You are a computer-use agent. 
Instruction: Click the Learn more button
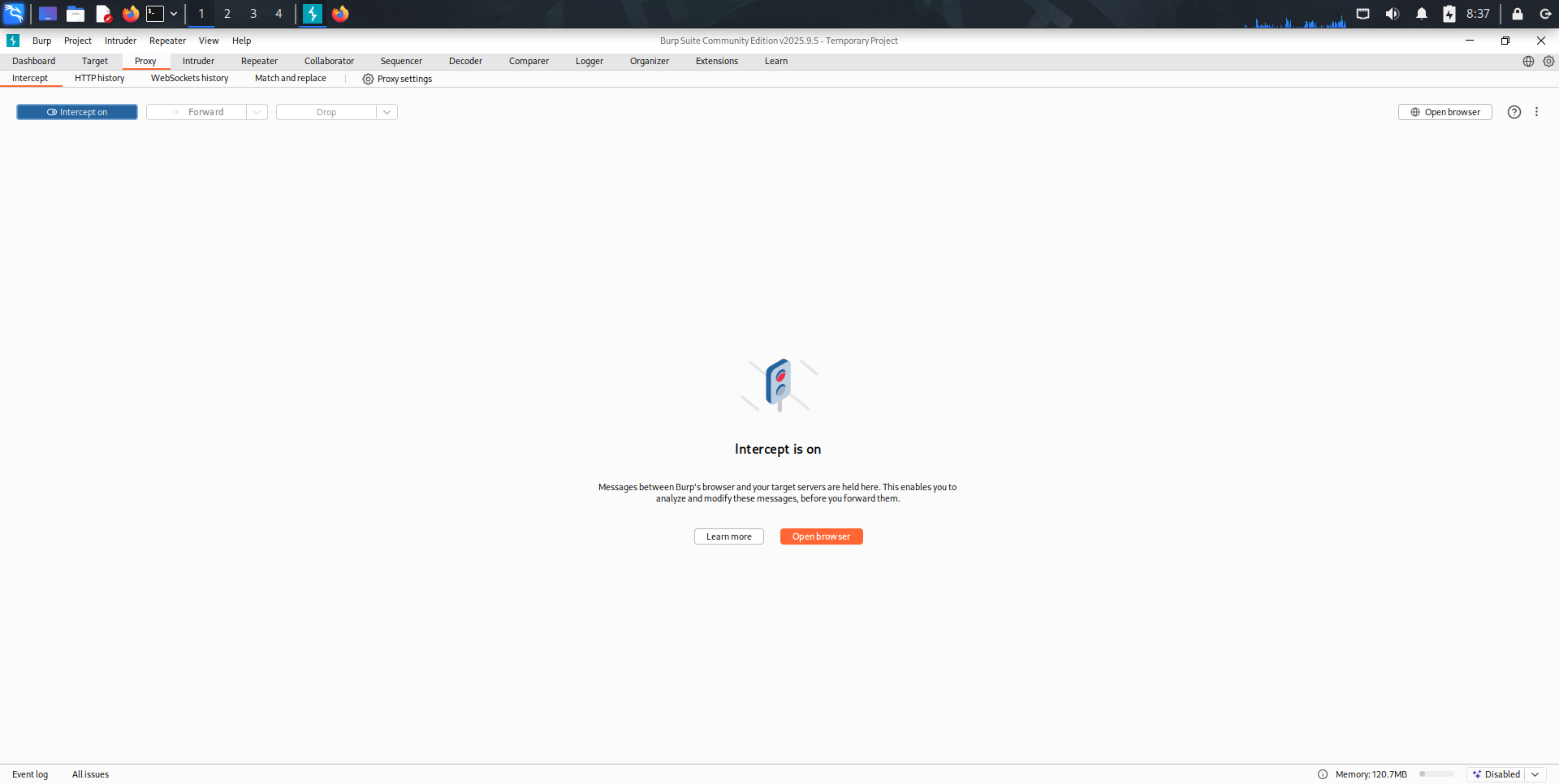(729, 536)
